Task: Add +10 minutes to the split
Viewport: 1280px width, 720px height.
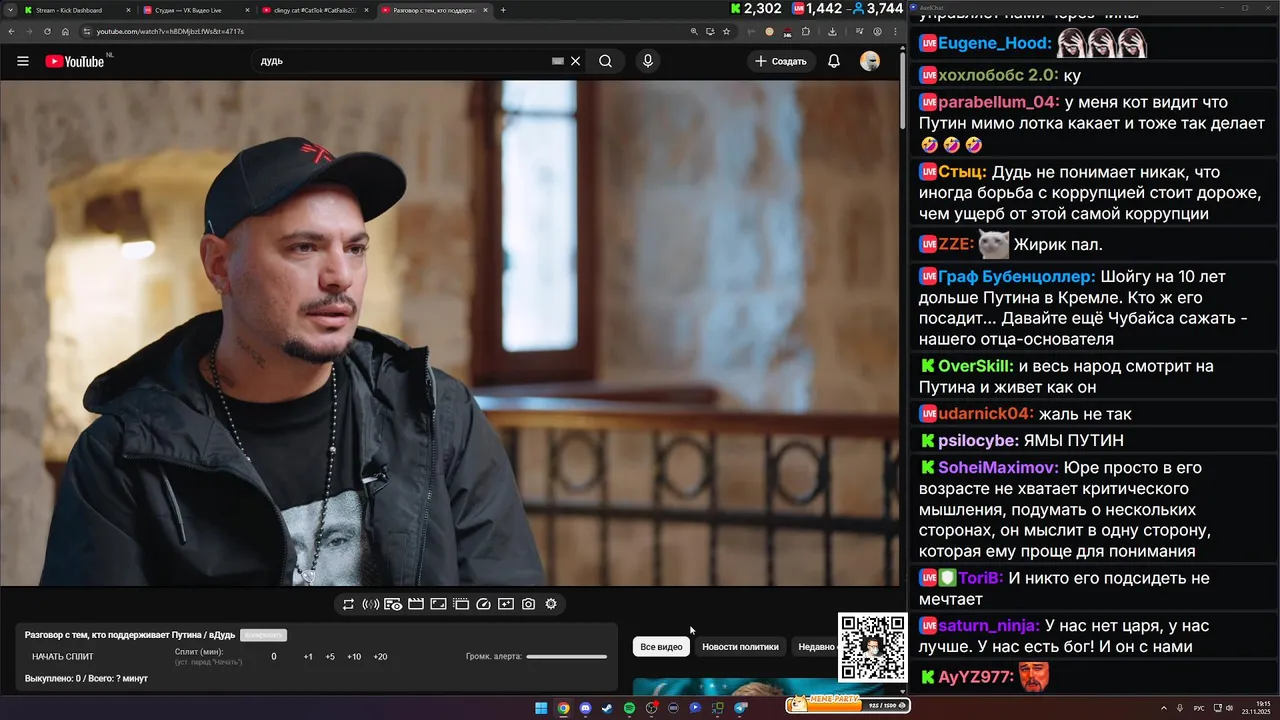Action: 354,657
